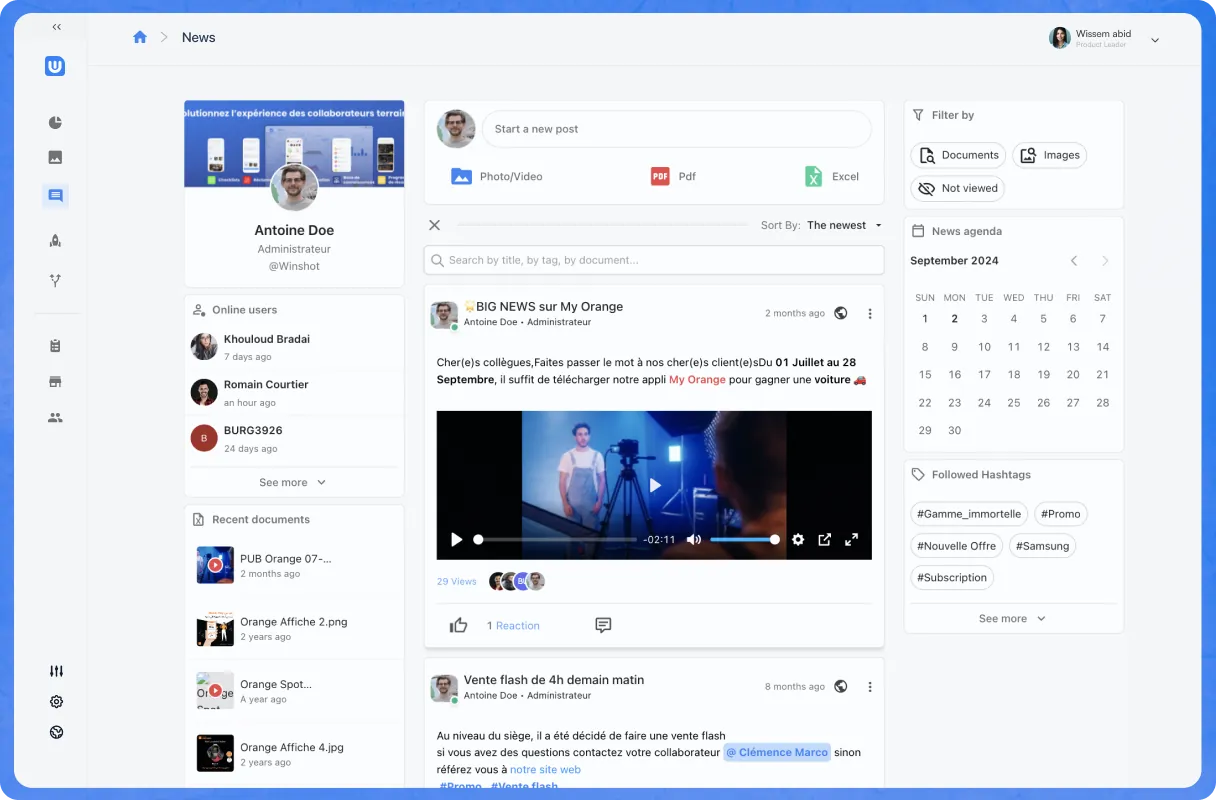Expand See more under Followed Hashtags
This screenshot has width=1216, height=800.
[1012, 618]
